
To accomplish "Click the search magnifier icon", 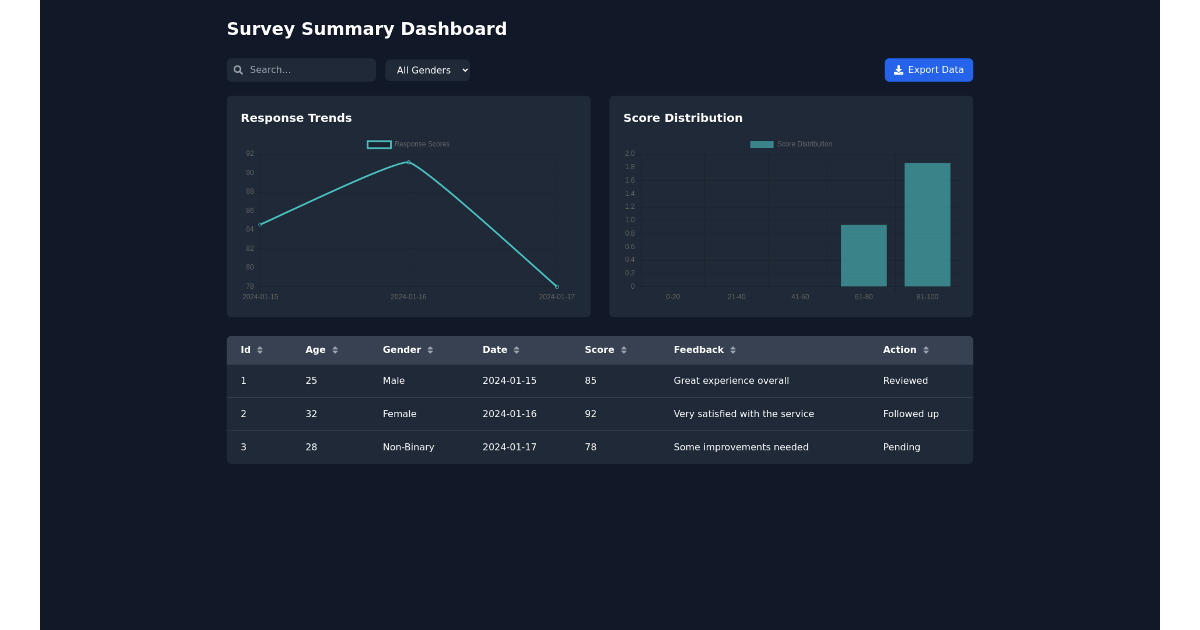I will (238, 70).
